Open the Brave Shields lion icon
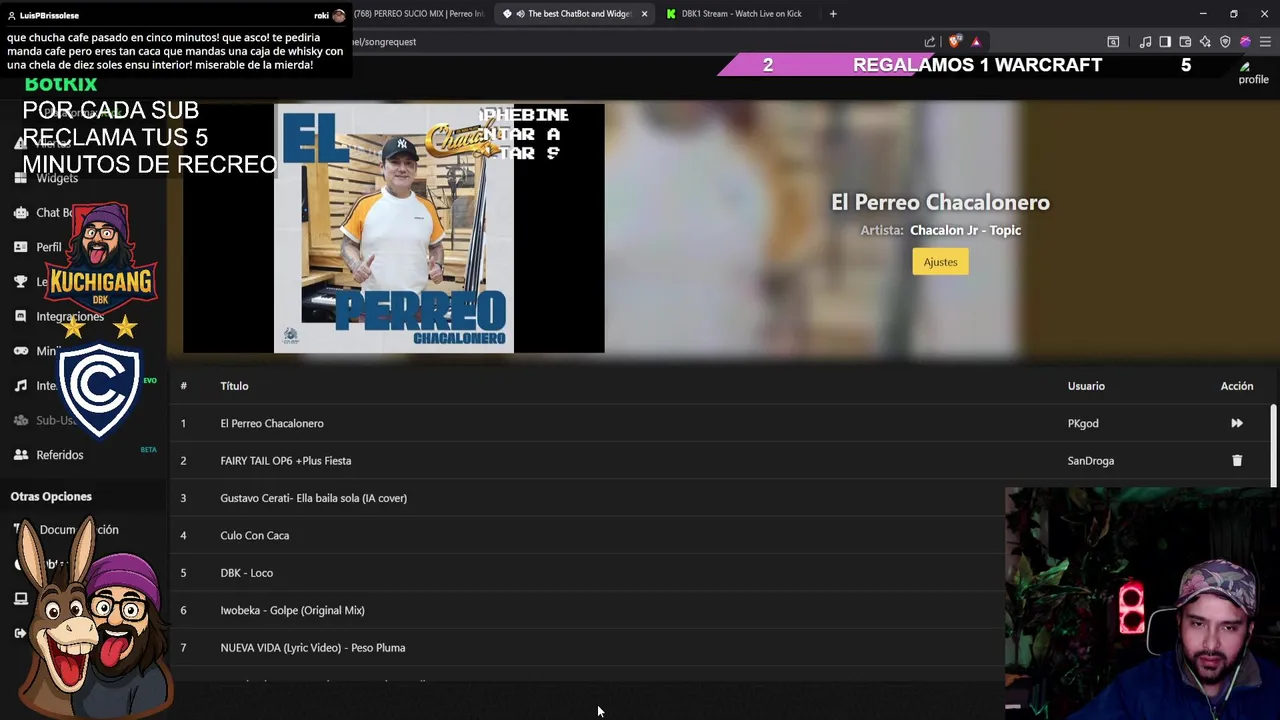 pos(954,42)
